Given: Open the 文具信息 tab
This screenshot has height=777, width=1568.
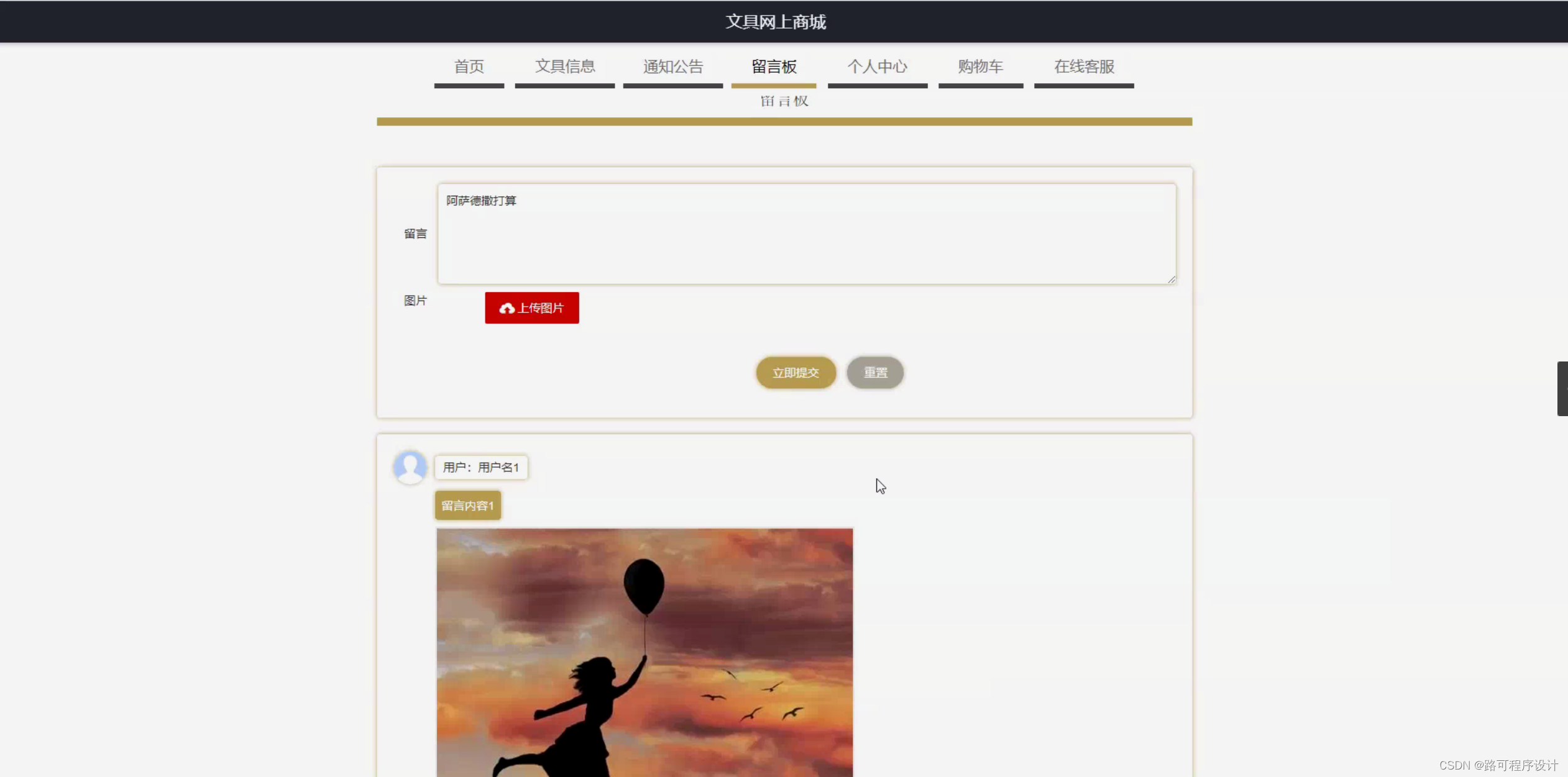Looking at the screenshot, I should click(564, 66).
